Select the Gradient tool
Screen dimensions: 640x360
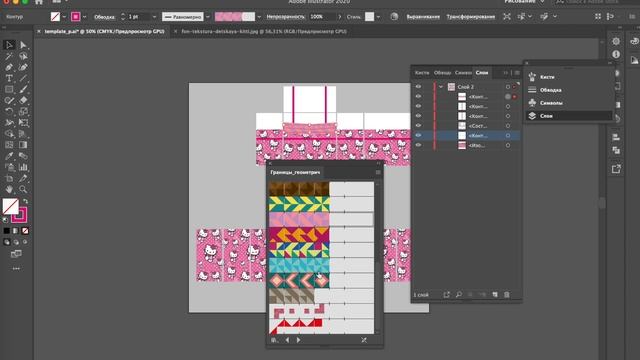tap(23, 144)
